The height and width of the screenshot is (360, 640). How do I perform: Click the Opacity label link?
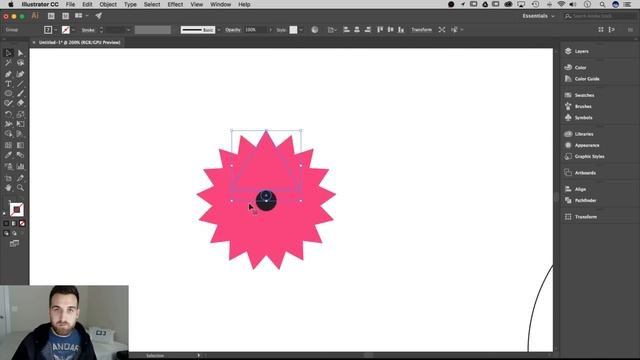coord(233,30)
